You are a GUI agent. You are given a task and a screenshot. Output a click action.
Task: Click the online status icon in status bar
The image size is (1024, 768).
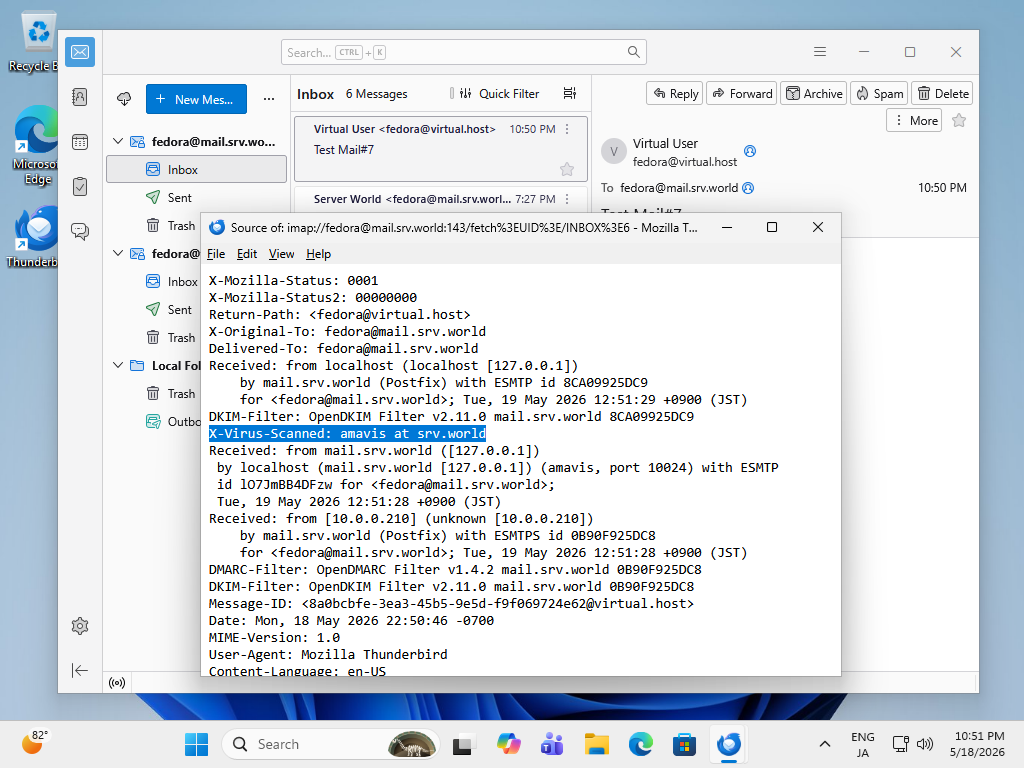tap(117, 683)
